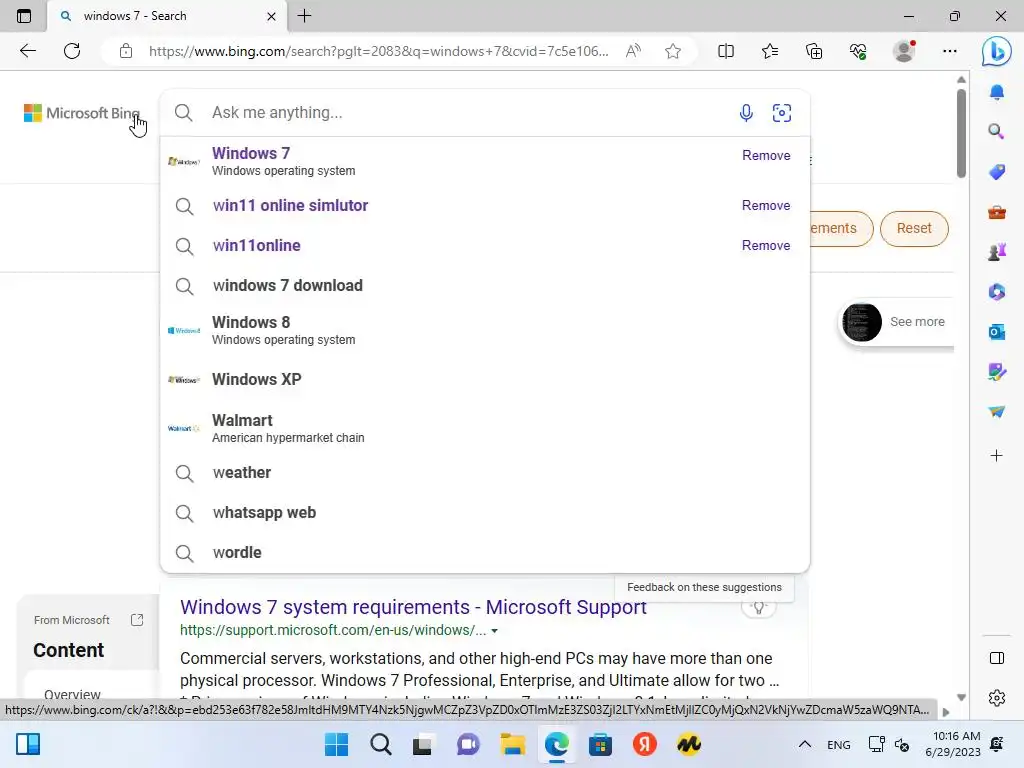
Task: Open sidebar settings gear
Action: click(997, 698)
